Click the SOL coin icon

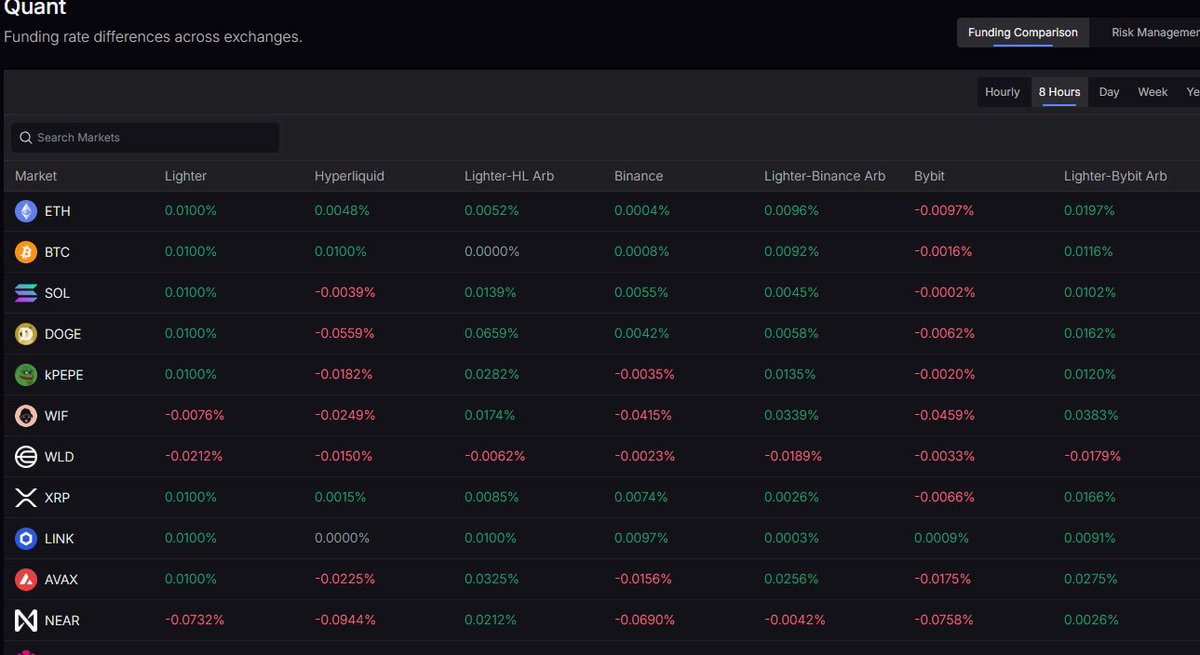point(26,293)
